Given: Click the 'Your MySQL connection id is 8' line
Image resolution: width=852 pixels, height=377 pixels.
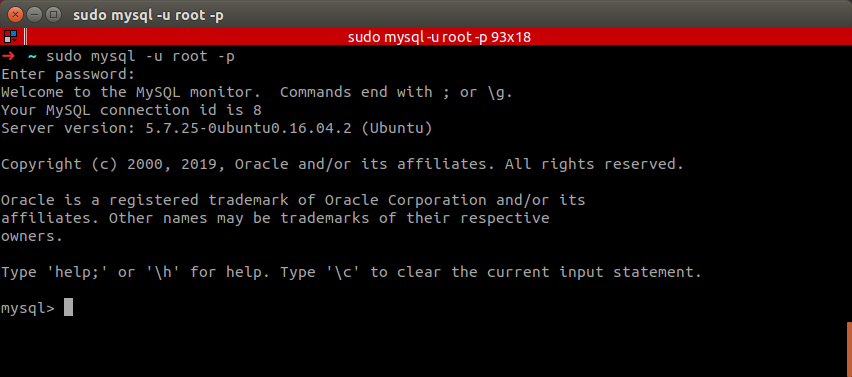Looking at the screenshot, I should (x=131, y=110).
